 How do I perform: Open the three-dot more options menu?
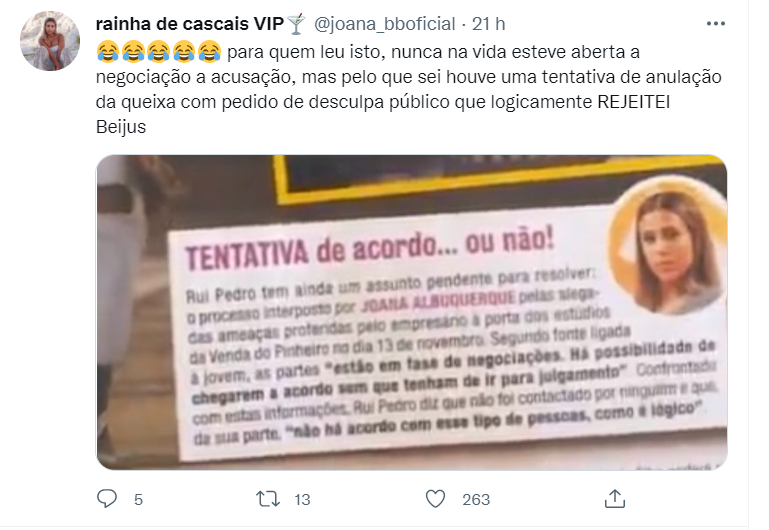(x=716, y=24)
